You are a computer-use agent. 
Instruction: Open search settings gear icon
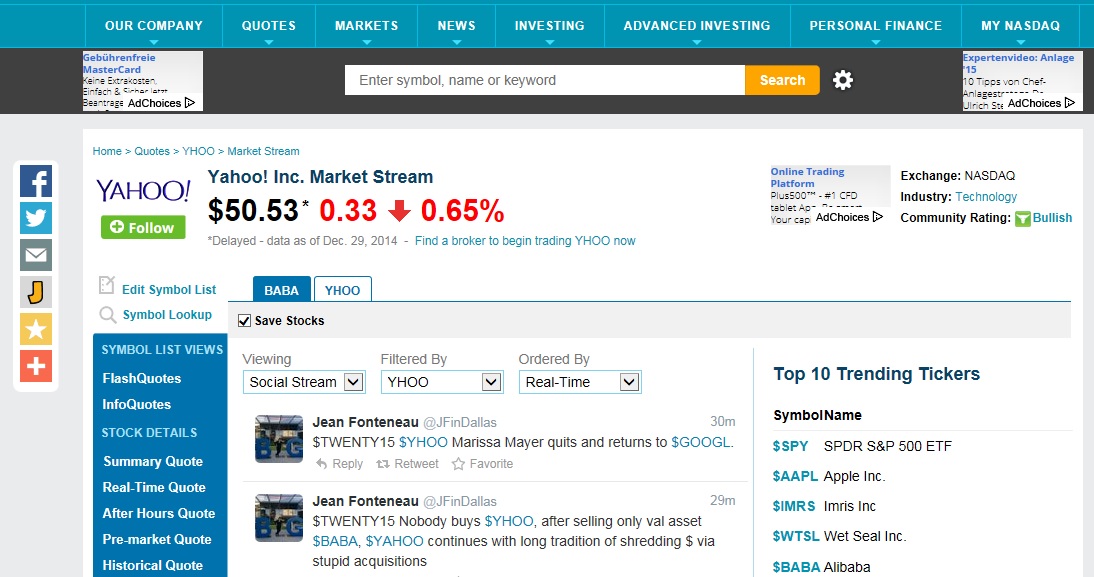click(x=843, y=80)
